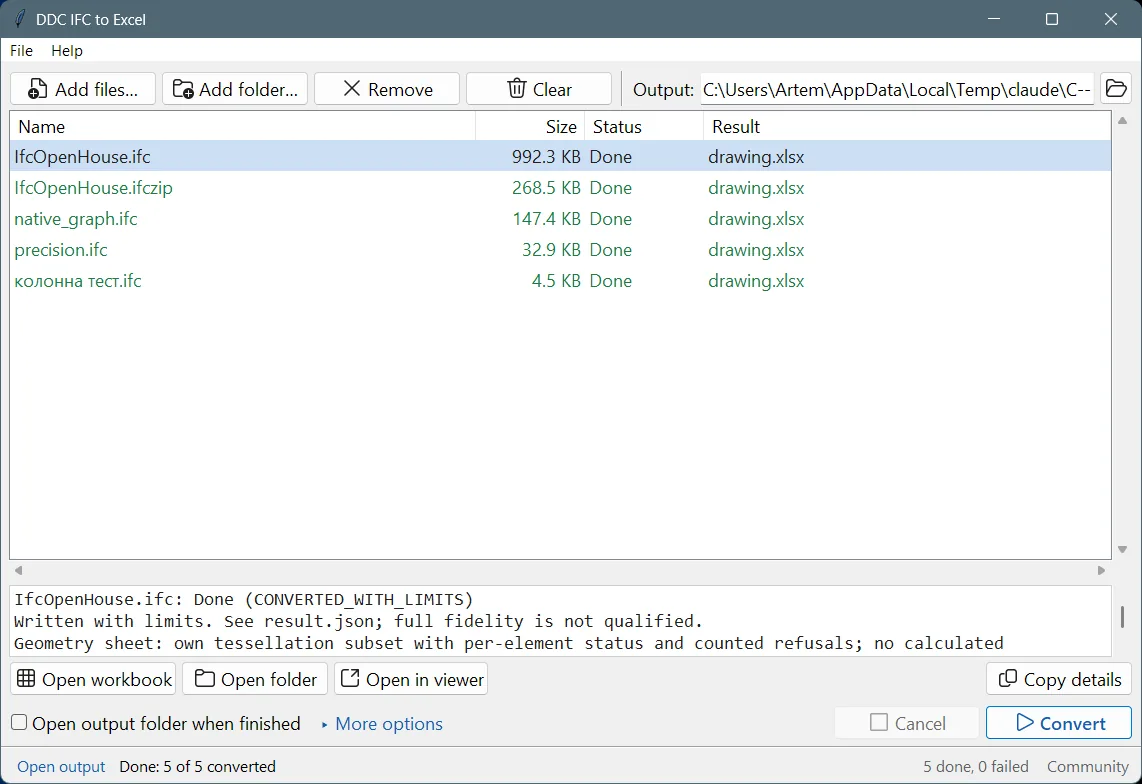Sort by the Result column header
1142x784 pixels.
coord(907,127)
